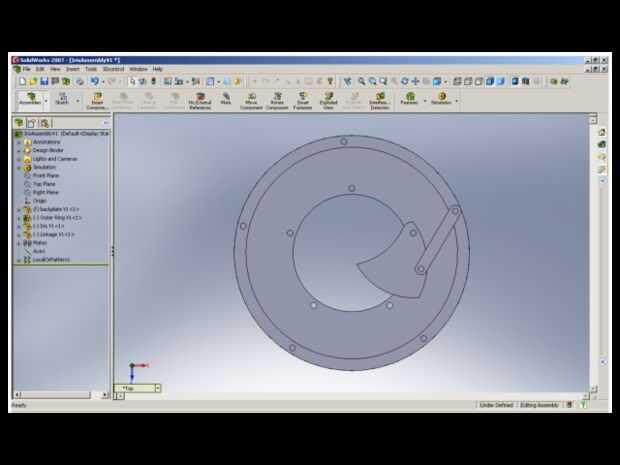Open the File menu

26,69
